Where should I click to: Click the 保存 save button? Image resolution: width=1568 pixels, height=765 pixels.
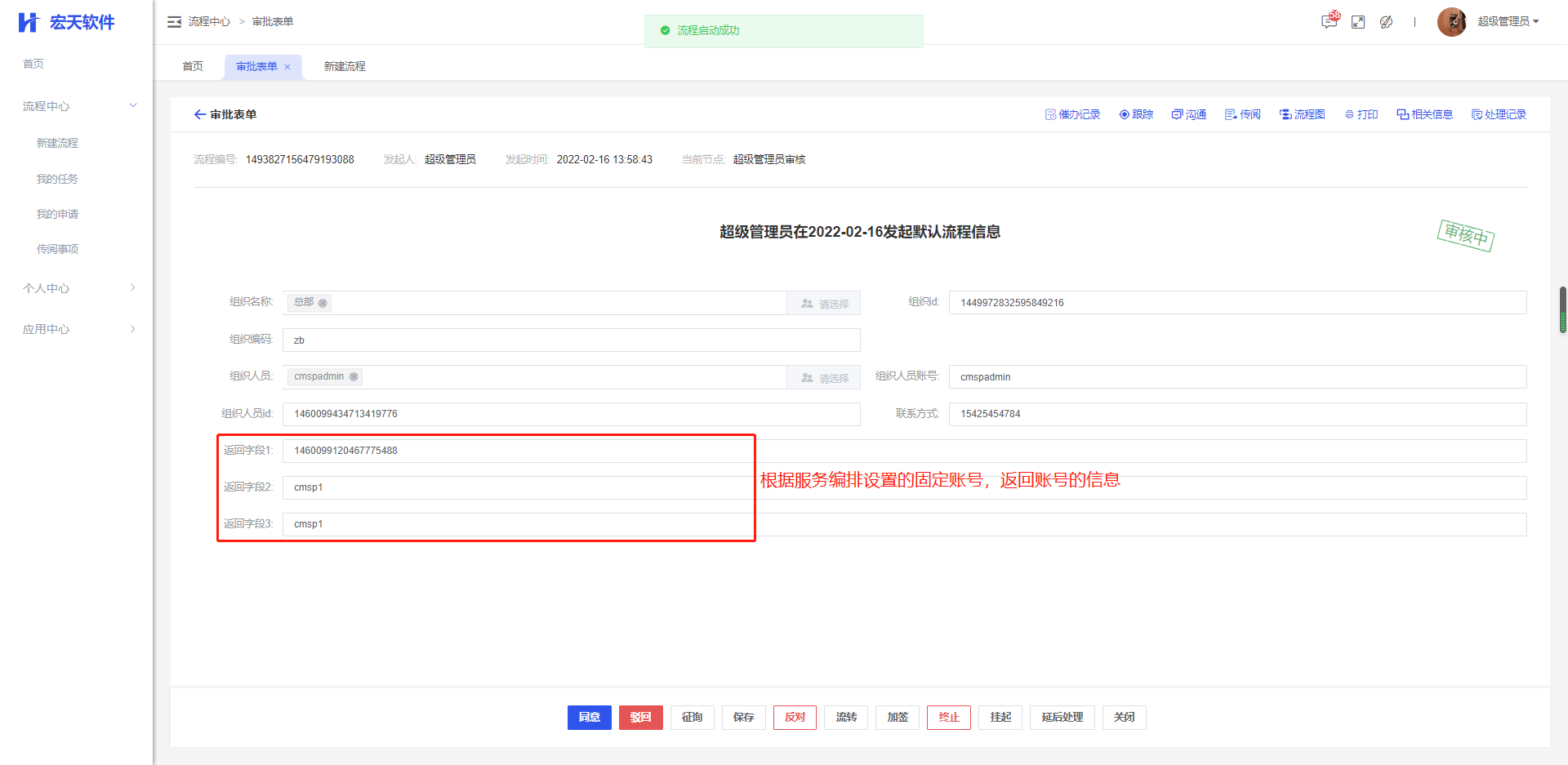(x=744, y=718)
